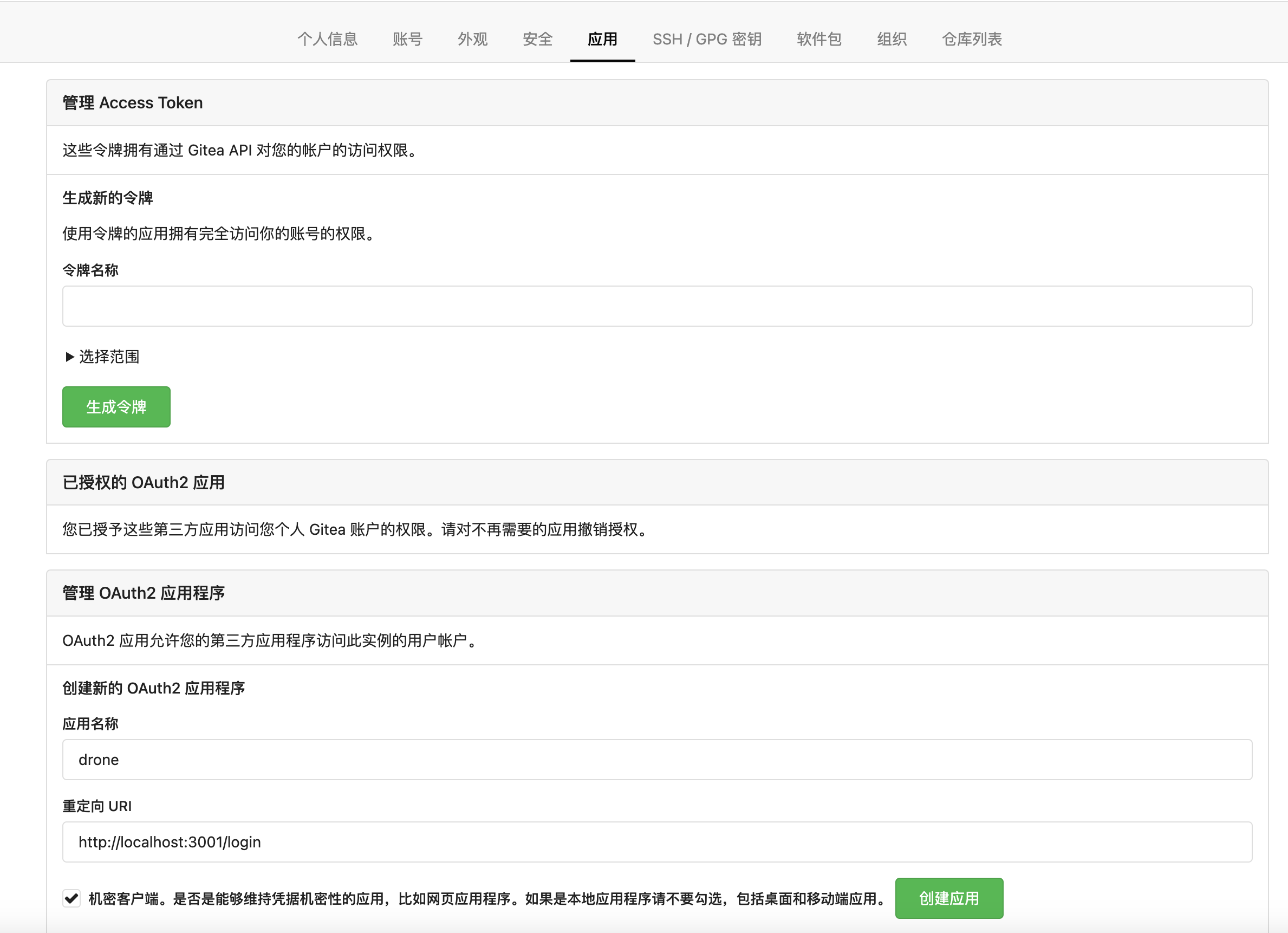Viewport: 1288px width, 933px height.
Task: Go to the 安全 tab
Action: (537, 39)
